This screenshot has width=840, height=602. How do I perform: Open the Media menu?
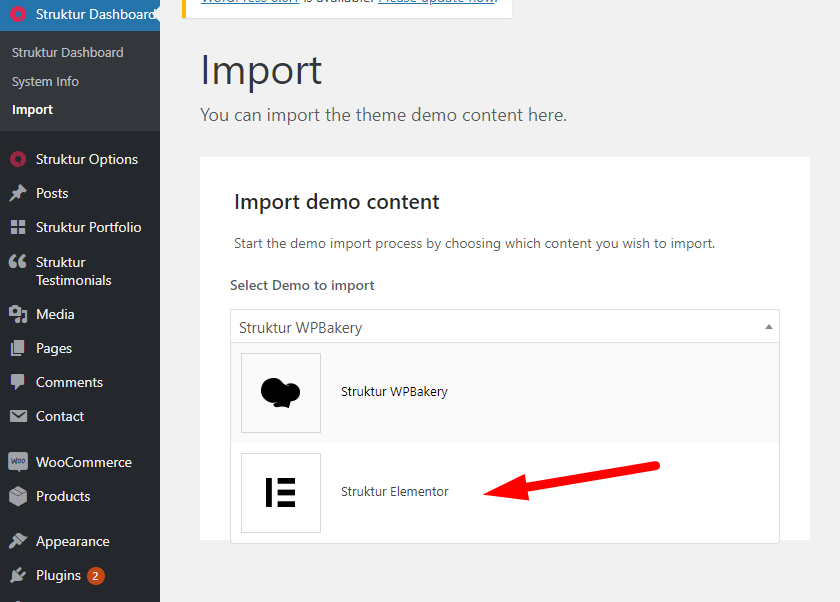point(80,314)
